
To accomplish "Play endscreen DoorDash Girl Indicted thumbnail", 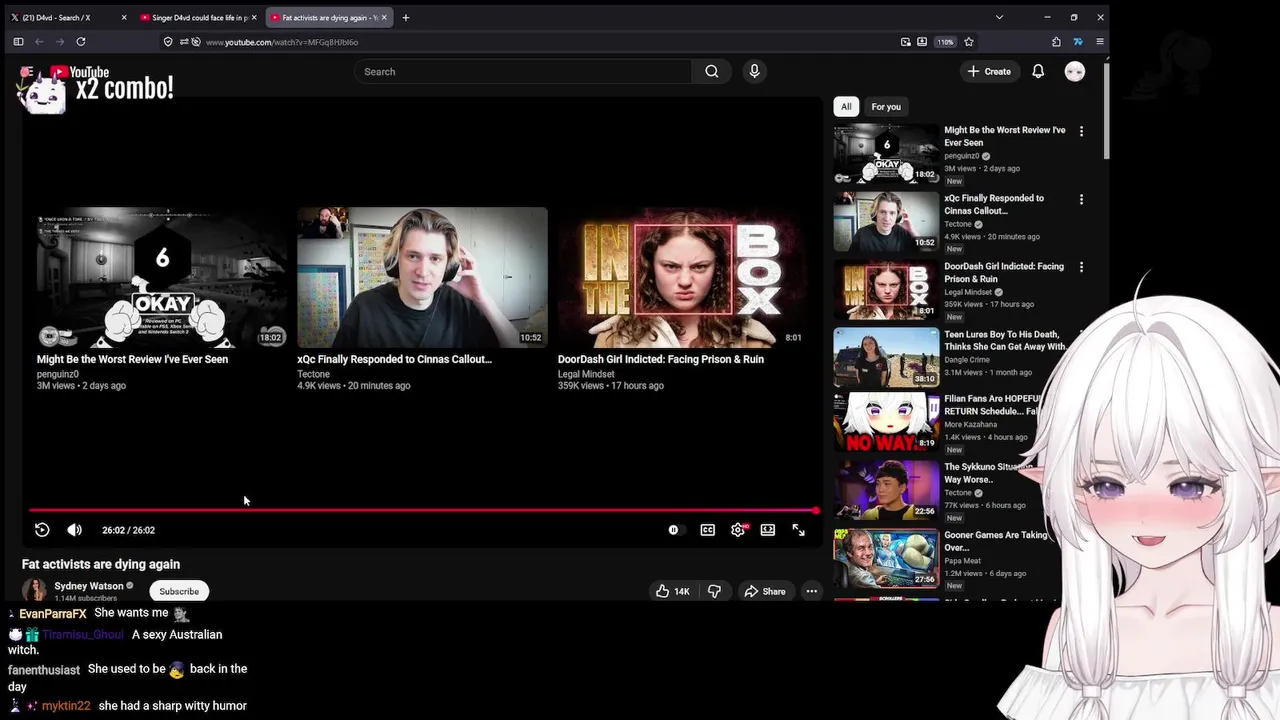I will click(683, 278).
